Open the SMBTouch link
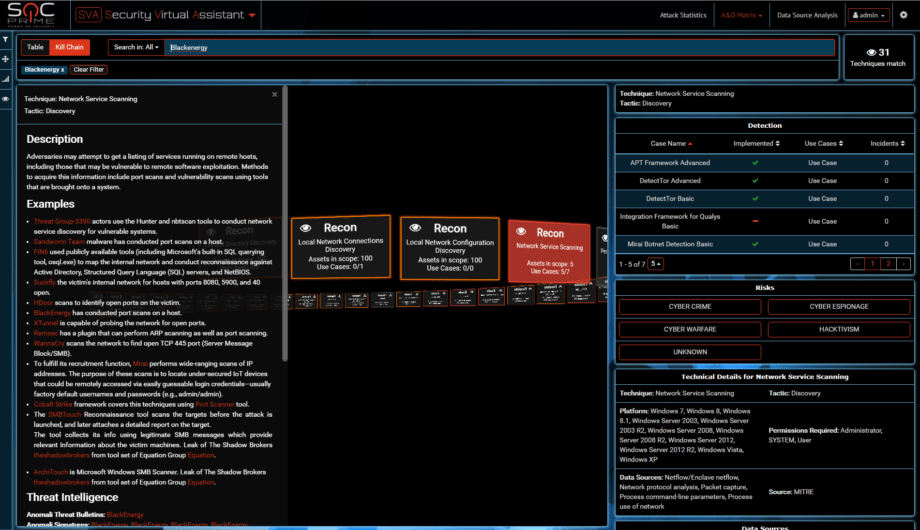The height and width of the screenshot is (530, 920). click(65, 414)
